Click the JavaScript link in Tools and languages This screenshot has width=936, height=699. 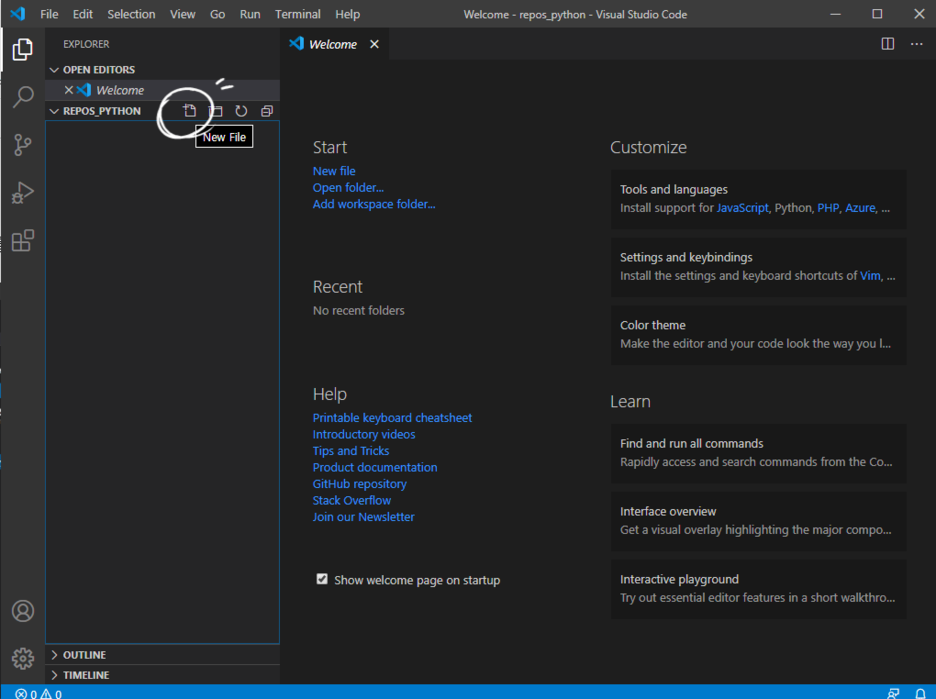coord(743,208)
